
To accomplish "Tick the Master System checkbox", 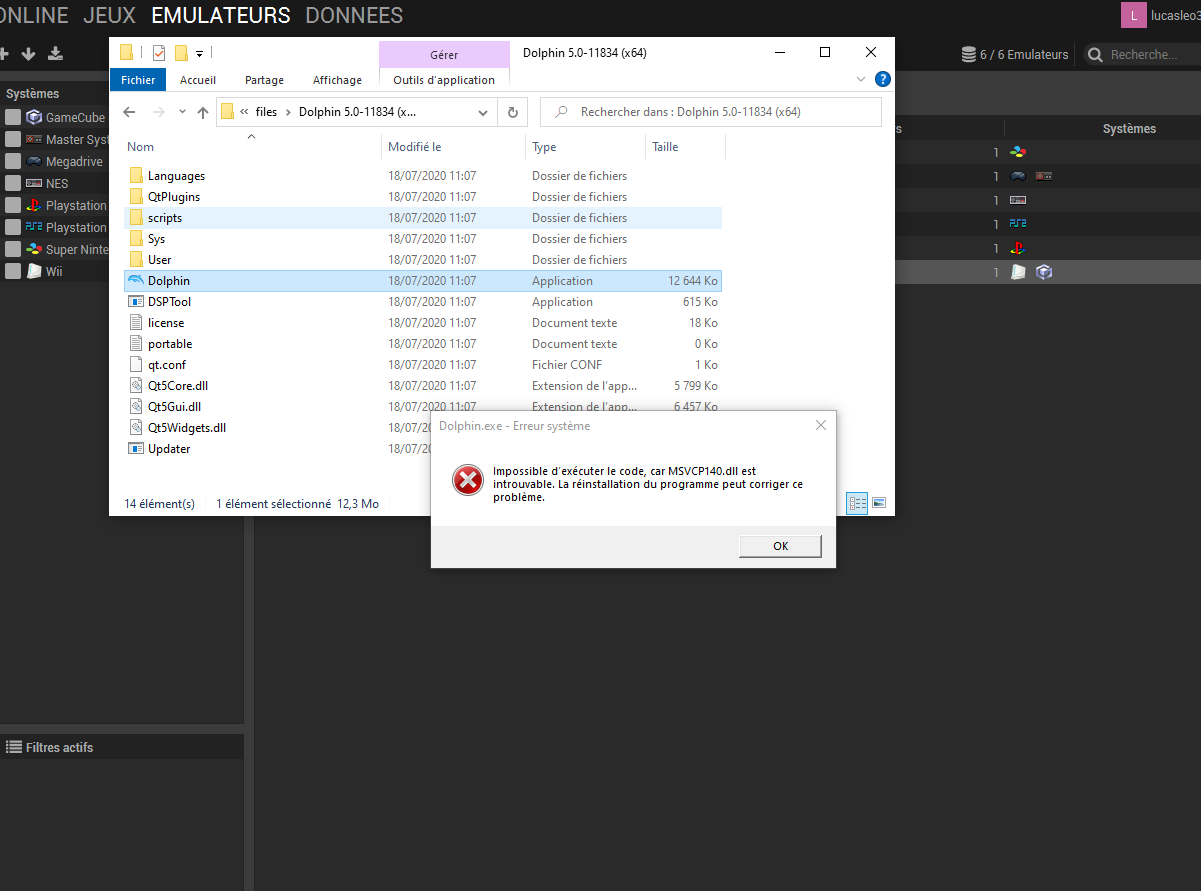I will pos(12,139).
